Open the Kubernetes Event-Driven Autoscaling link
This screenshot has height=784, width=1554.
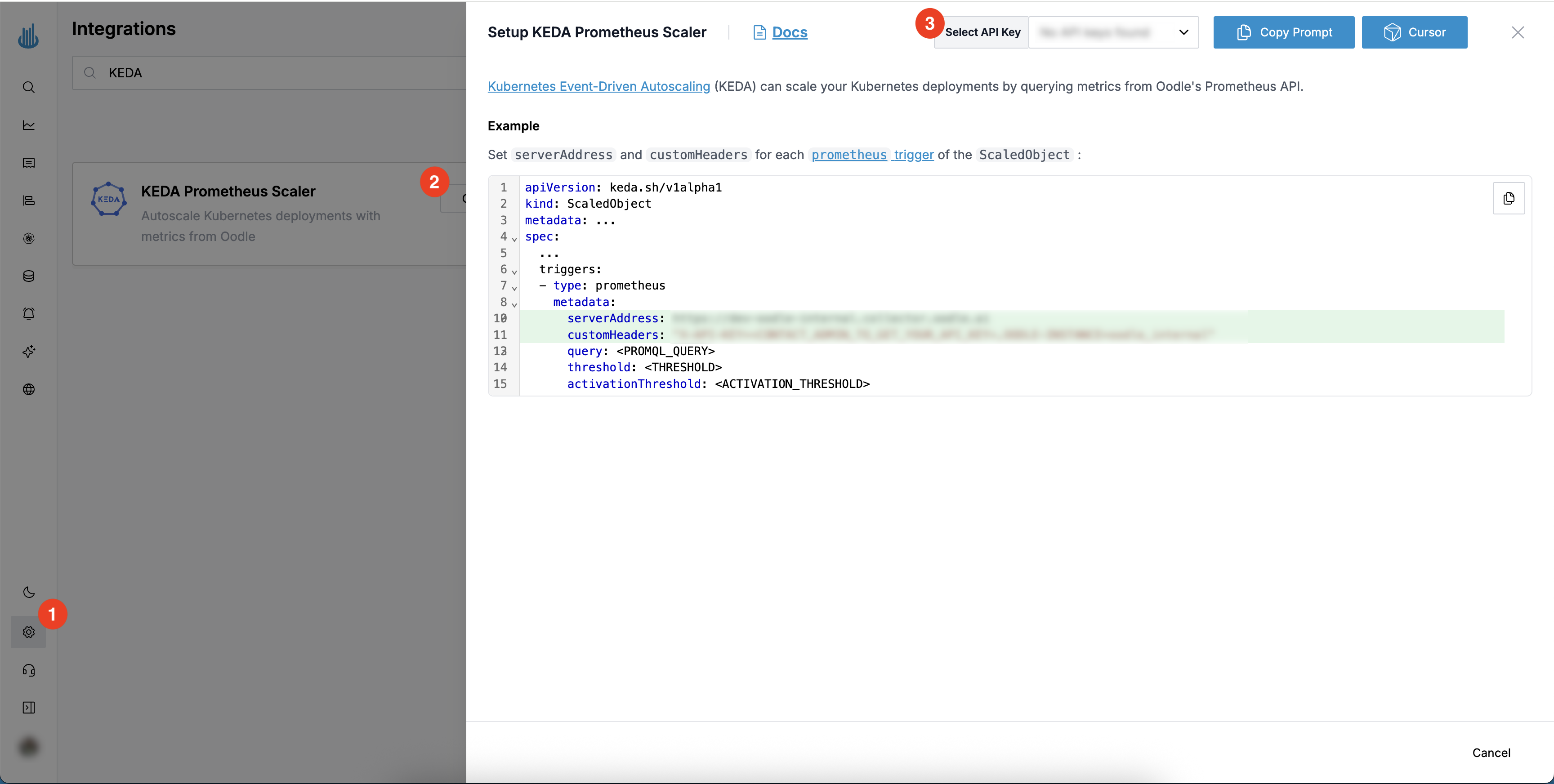[598, 86]
